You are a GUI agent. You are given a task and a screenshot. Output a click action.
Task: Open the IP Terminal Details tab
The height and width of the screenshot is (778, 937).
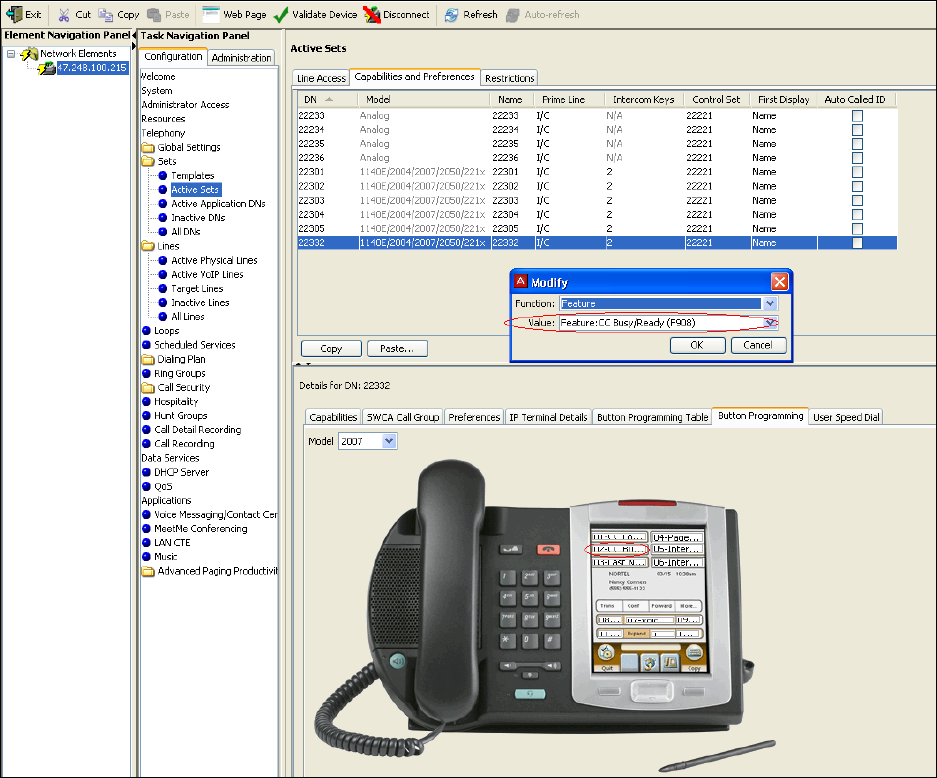[x=548, y=417]
